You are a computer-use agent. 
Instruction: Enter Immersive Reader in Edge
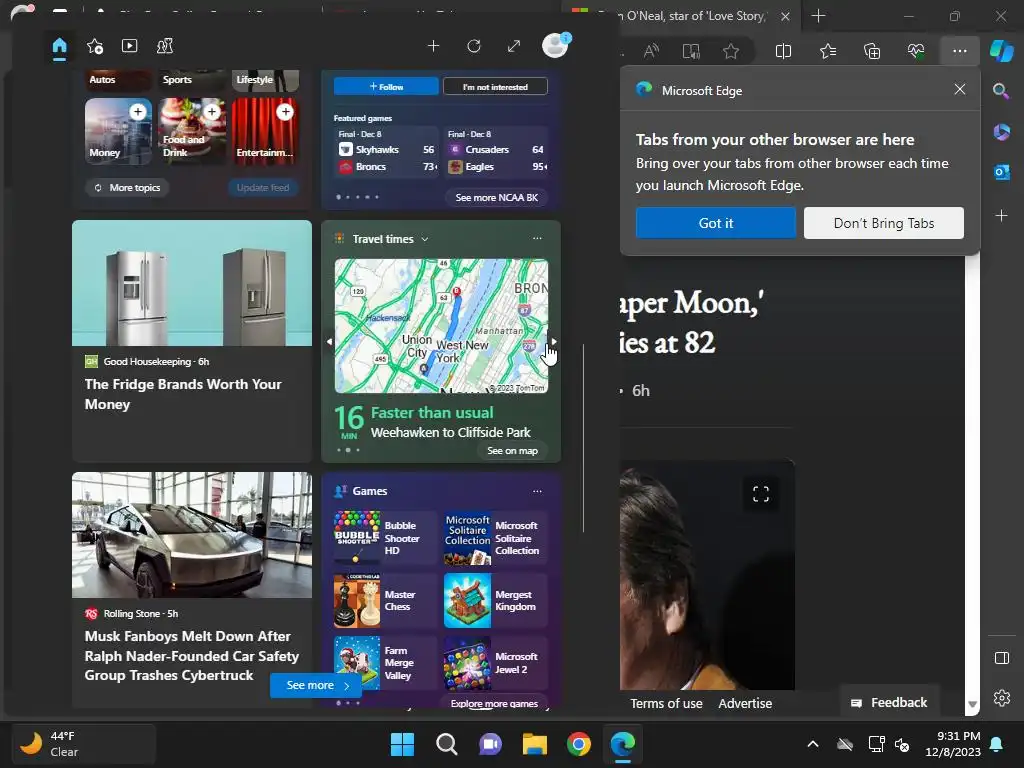[691, 51]
